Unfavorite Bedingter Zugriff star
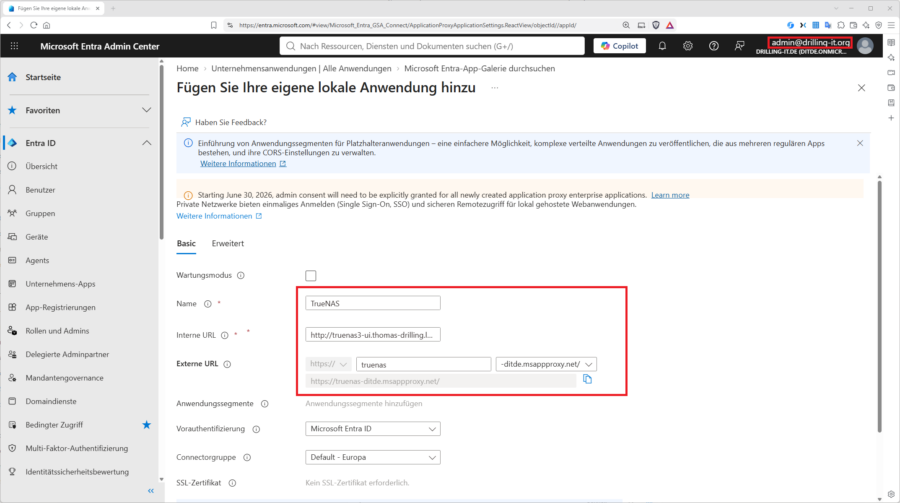 [x=146, y=425]
